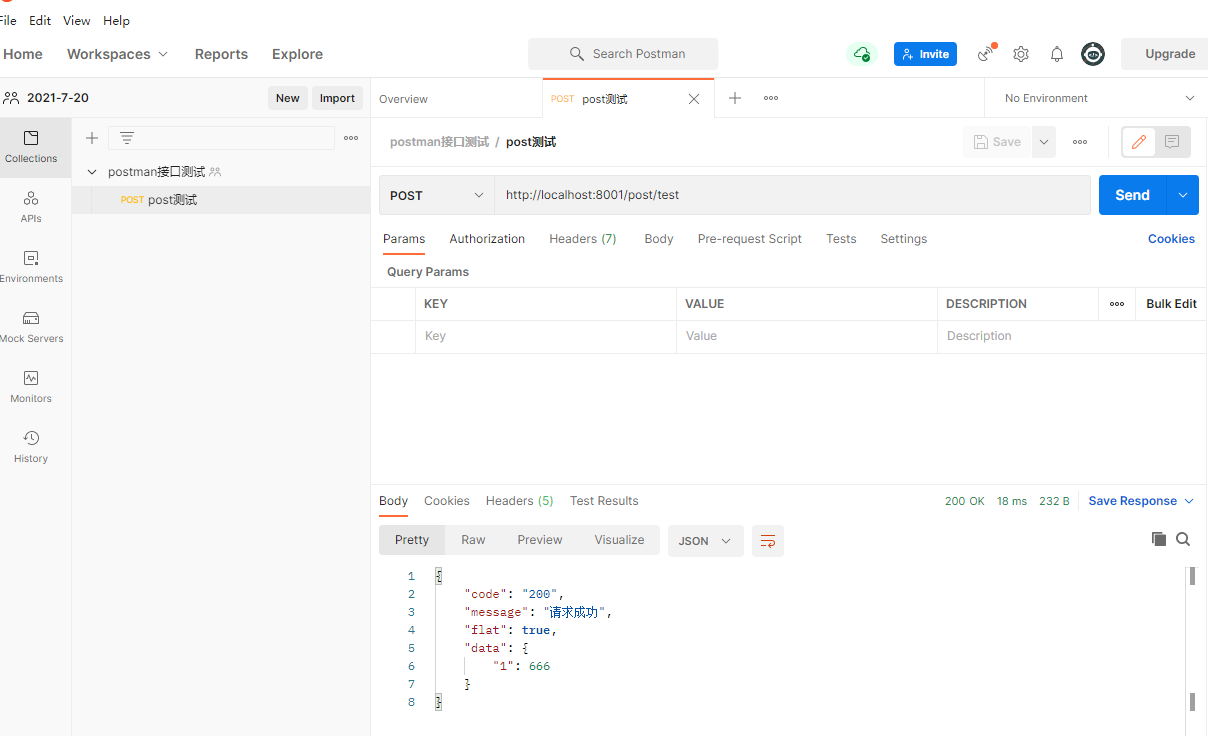Click the plus icon to create collection
The image size is (1208, 736).
coord(92,138)
